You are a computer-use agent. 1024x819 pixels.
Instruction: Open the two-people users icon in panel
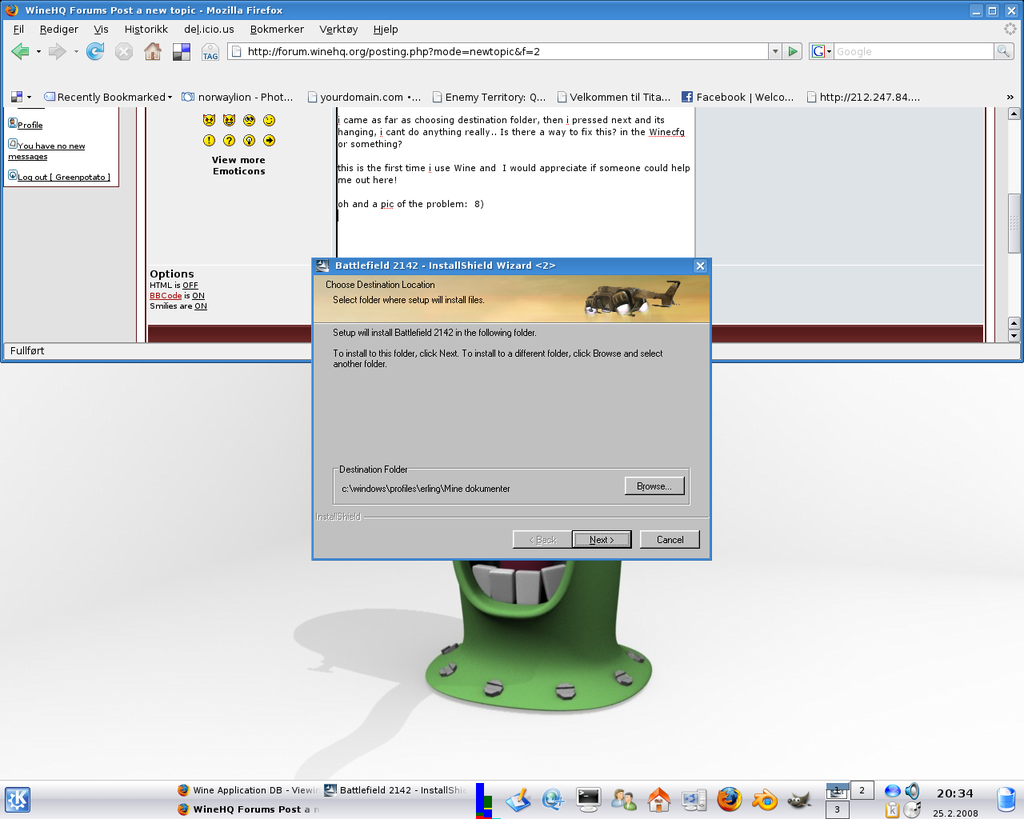pos(624,799)
